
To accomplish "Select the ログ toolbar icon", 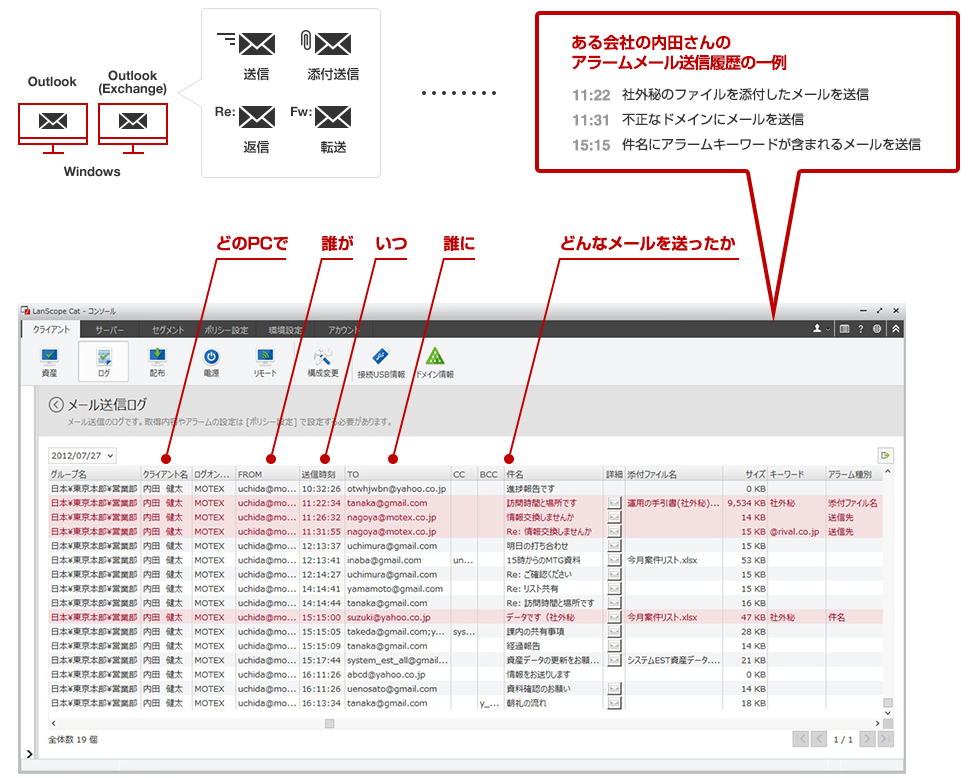I will click(x=104, y=362).
